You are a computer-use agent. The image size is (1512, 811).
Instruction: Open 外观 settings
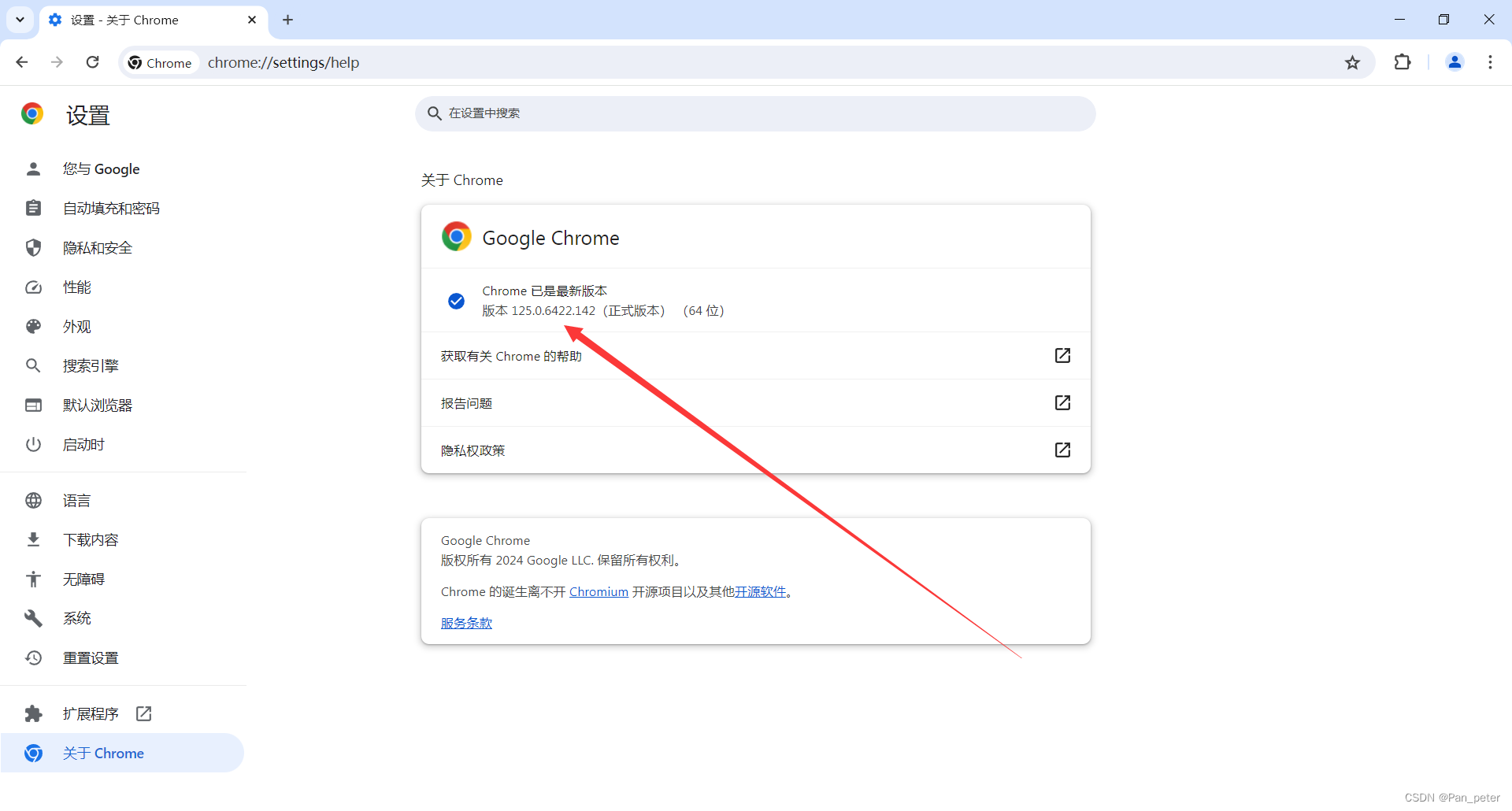click(x=123, y=327)
